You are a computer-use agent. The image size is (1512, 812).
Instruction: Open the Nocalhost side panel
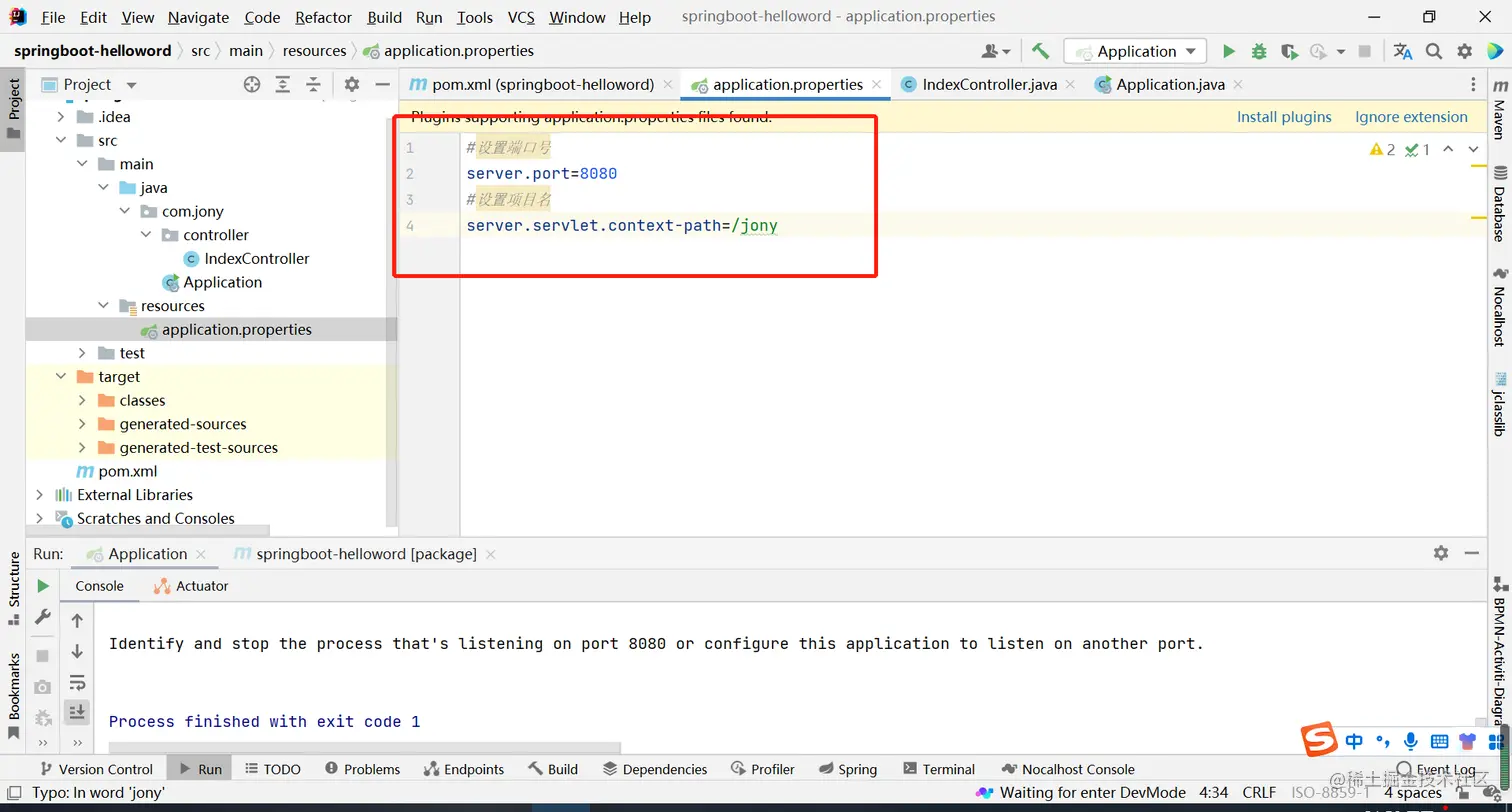coord(1499,307)
